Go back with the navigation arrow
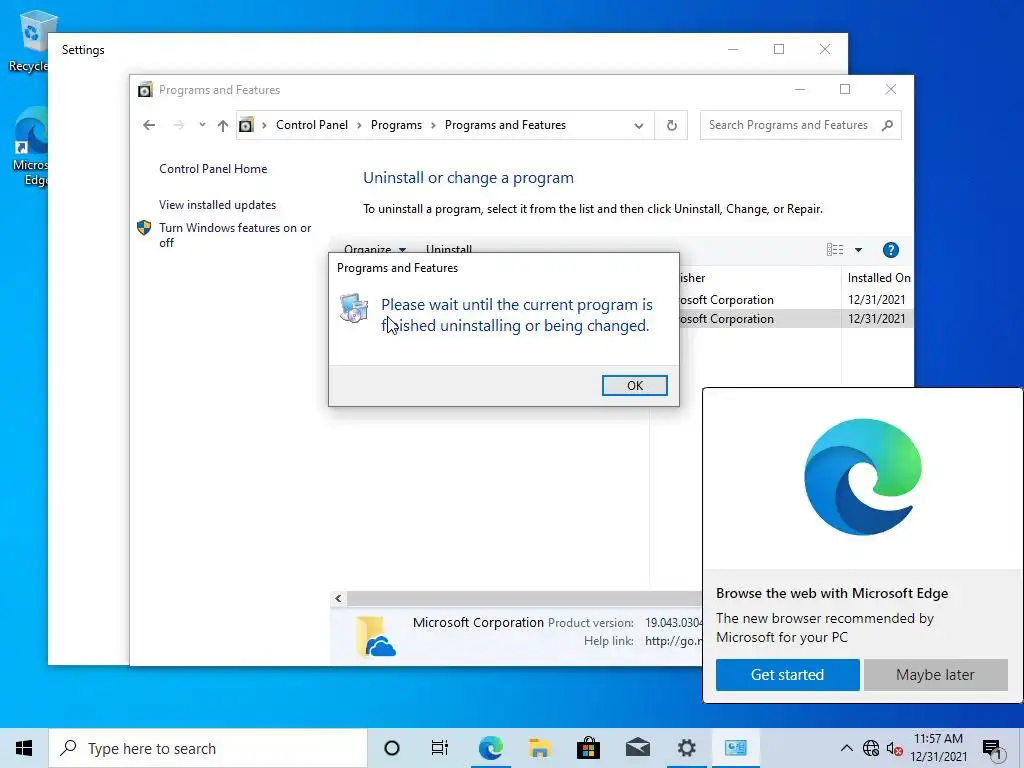1024x768 pixels. (x=149, y=125)
